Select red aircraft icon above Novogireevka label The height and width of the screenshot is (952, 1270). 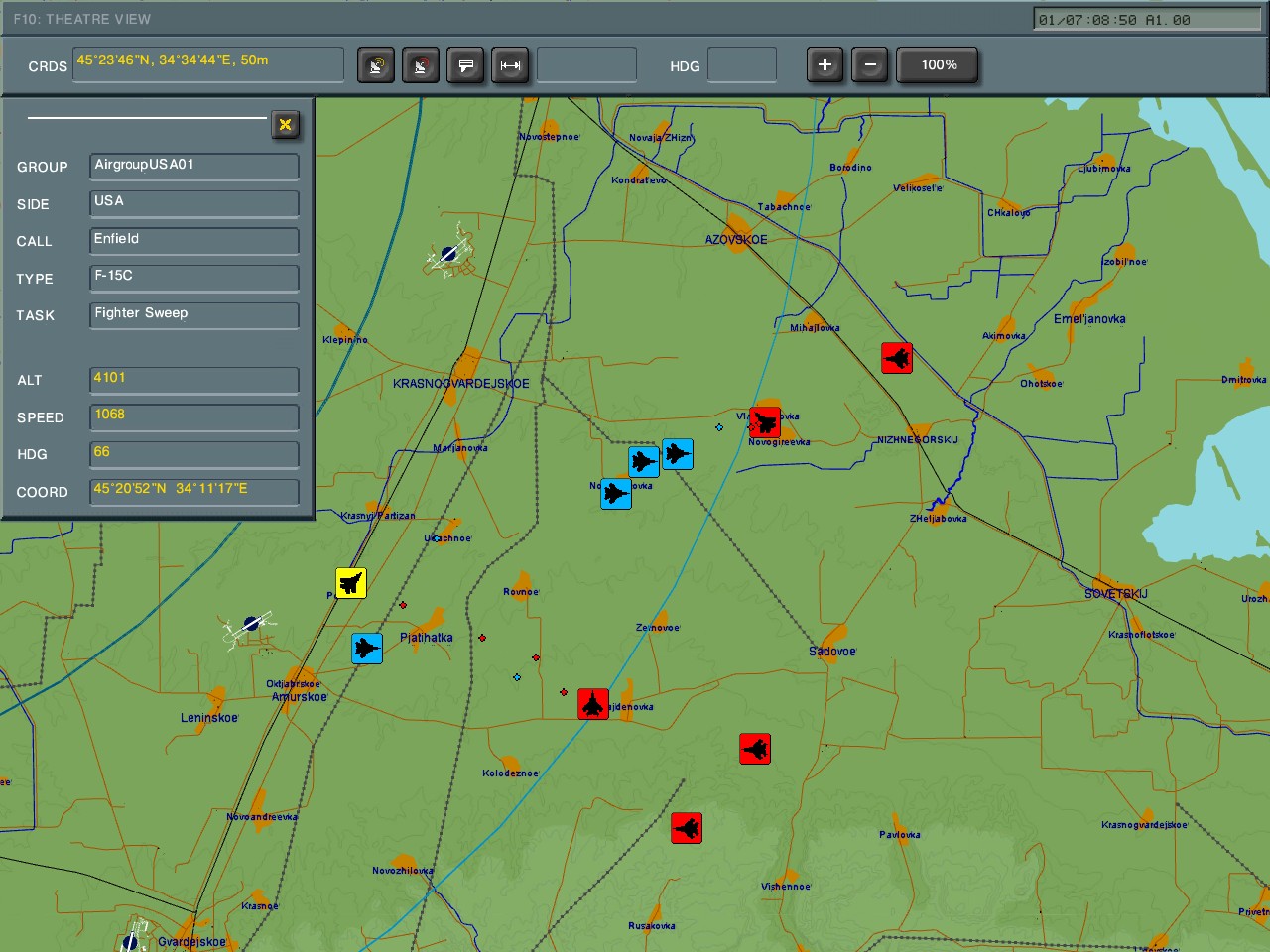pos(765,422)
